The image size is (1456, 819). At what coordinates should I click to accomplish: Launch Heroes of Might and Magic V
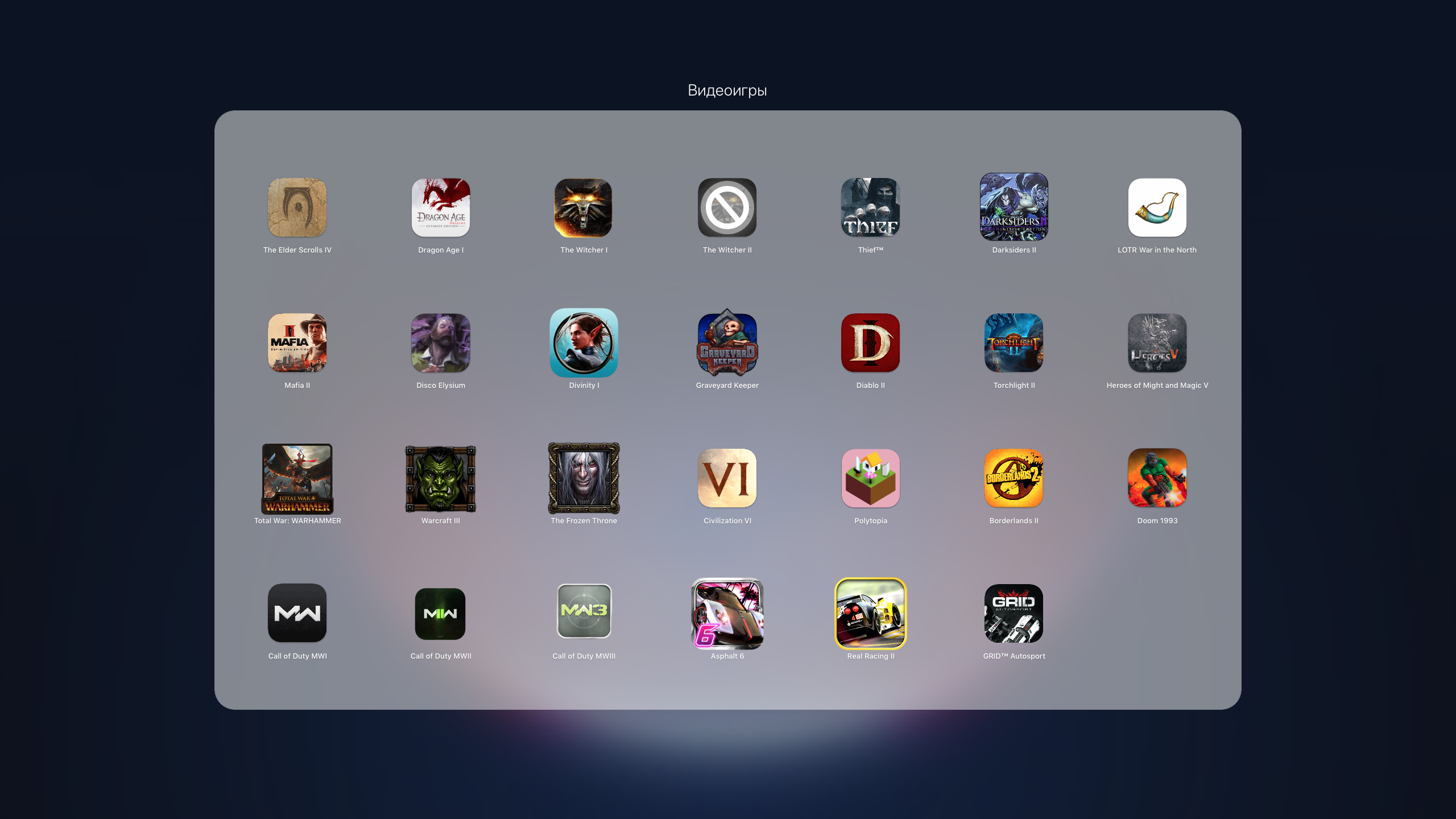point(1157,343)
